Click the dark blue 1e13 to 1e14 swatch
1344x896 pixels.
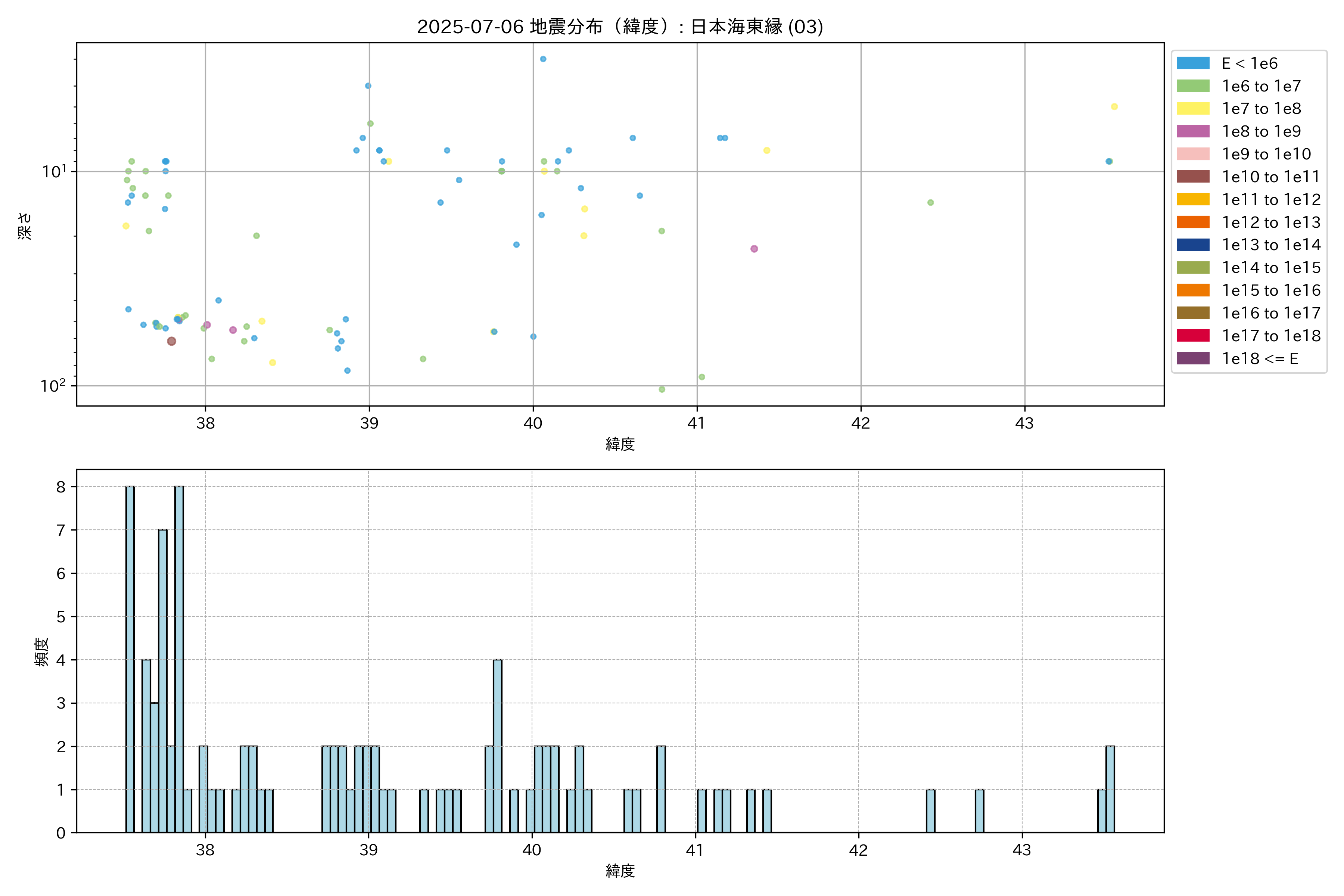[x=1192, y=245]
